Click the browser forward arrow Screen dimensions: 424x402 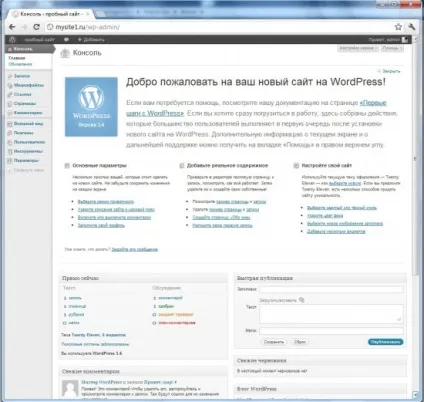24,27
